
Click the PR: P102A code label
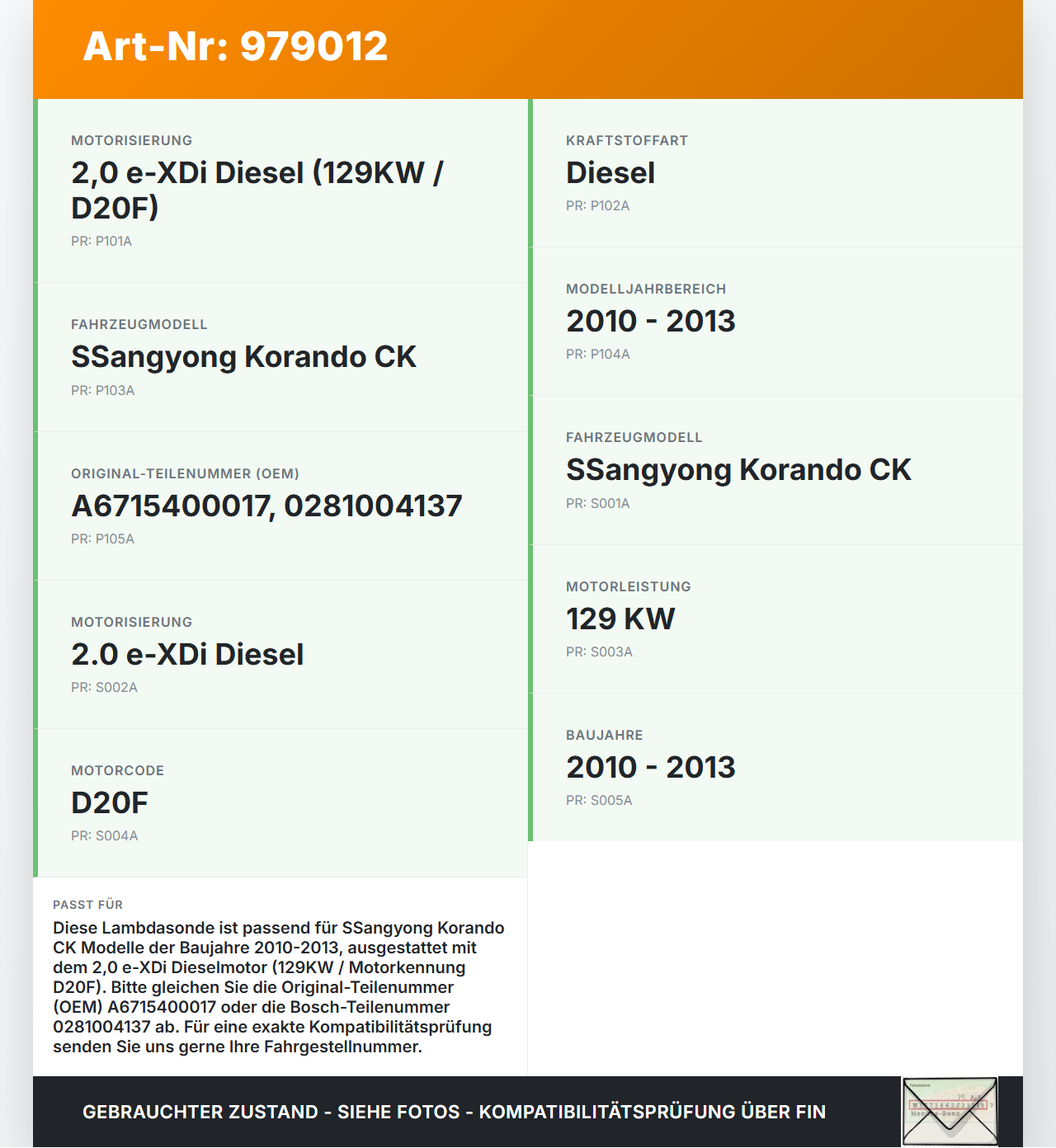(597, 206)
